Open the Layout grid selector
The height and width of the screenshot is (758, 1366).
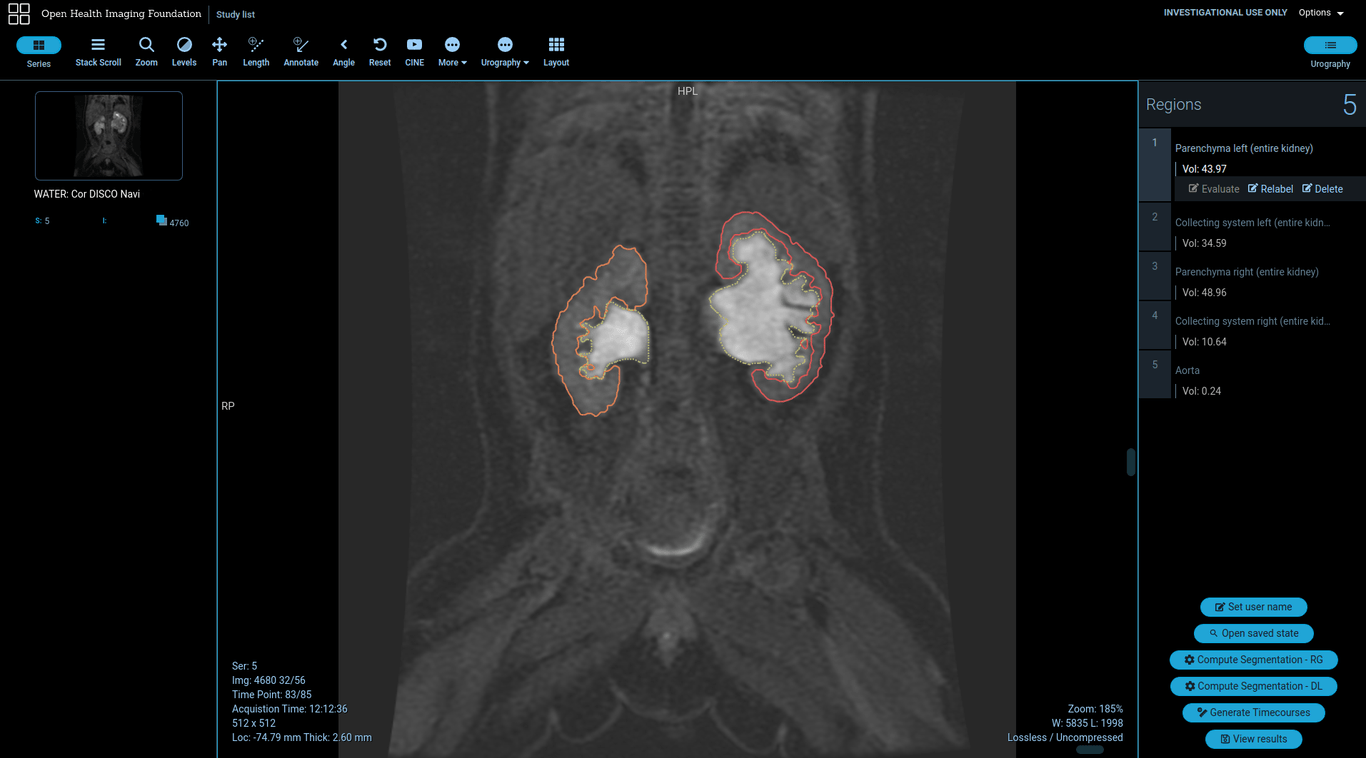coord(556,51)
